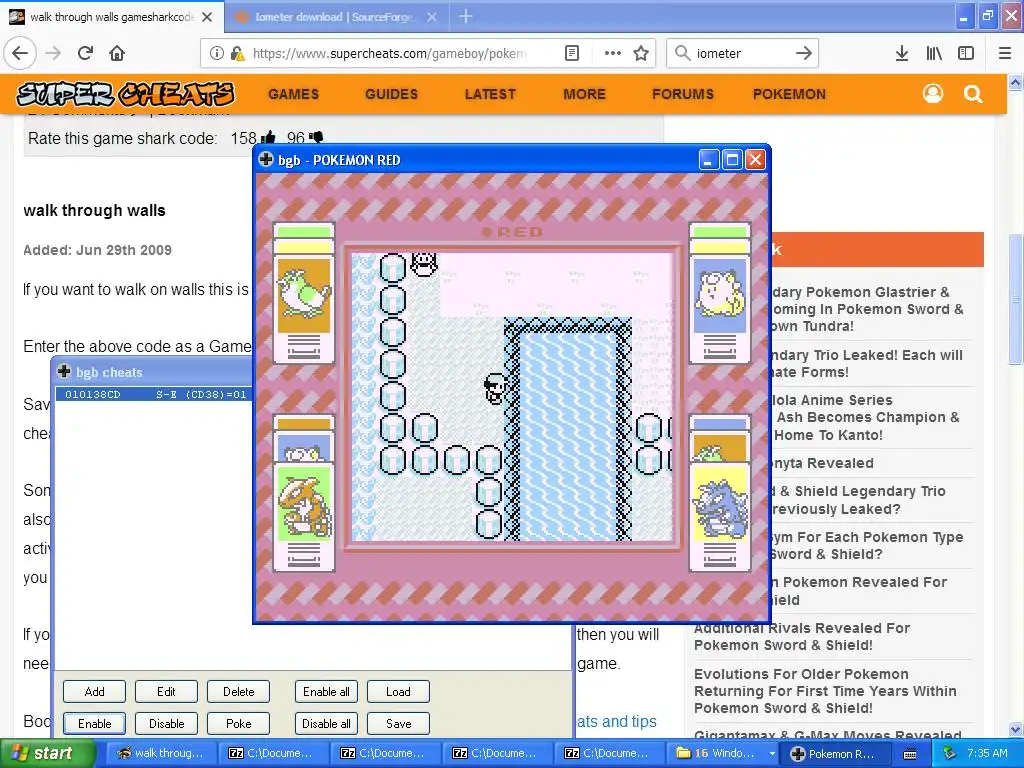The image size is (1024, 768).
Task: Click search bar magnifier icon
Action: point(682,53)
